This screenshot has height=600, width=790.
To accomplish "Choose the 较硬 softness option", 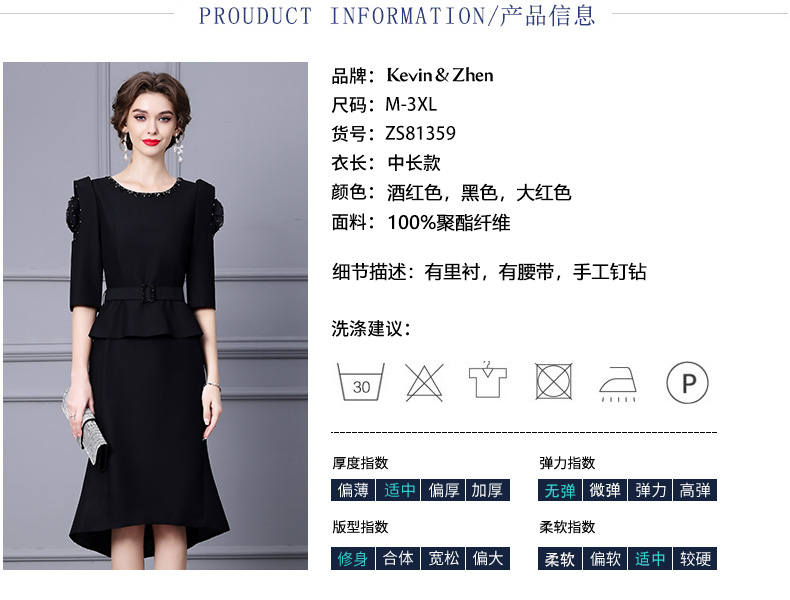I will click(695, 559).
